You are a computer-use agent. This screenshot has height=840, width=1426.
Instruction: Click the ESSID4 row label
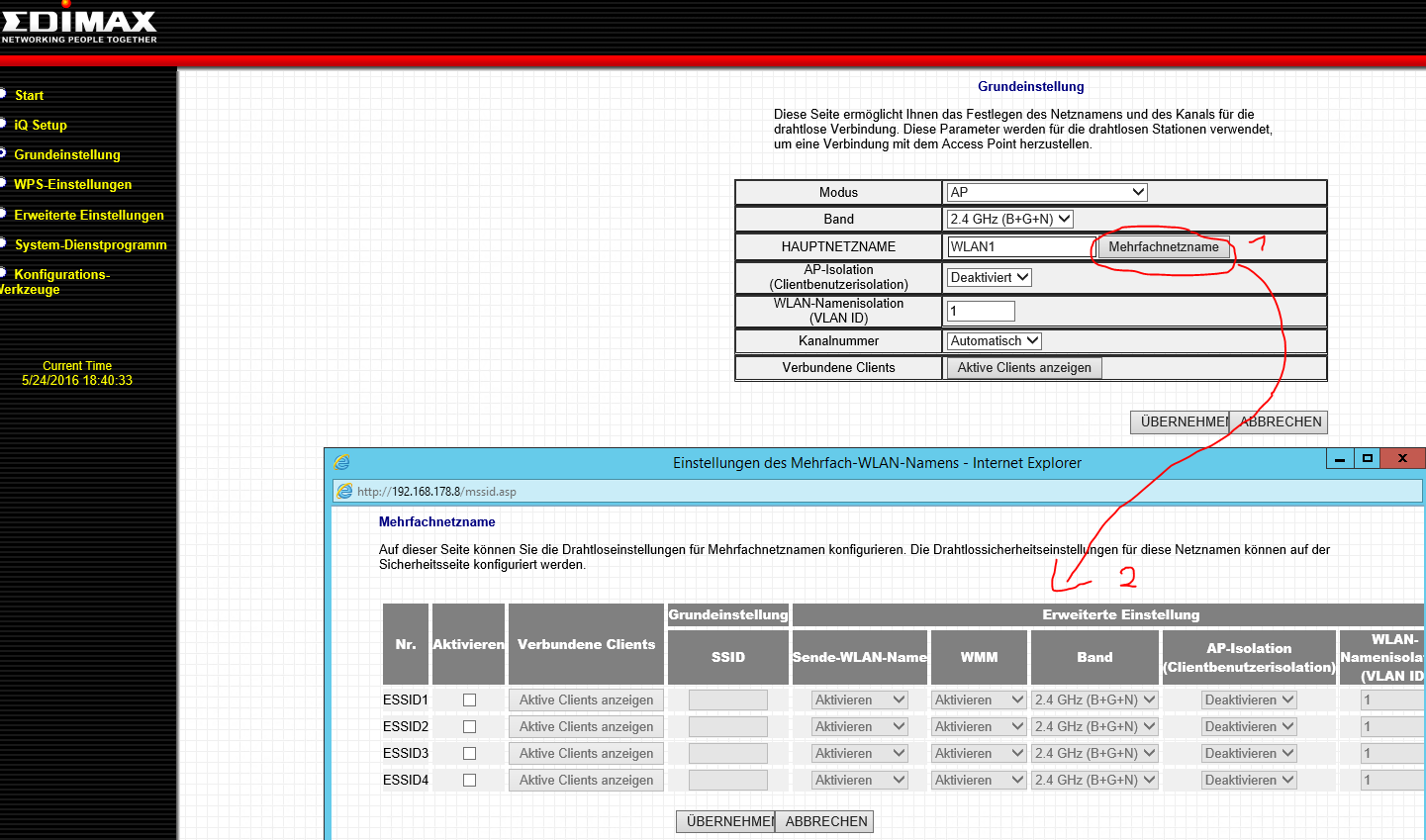(406, 780)
